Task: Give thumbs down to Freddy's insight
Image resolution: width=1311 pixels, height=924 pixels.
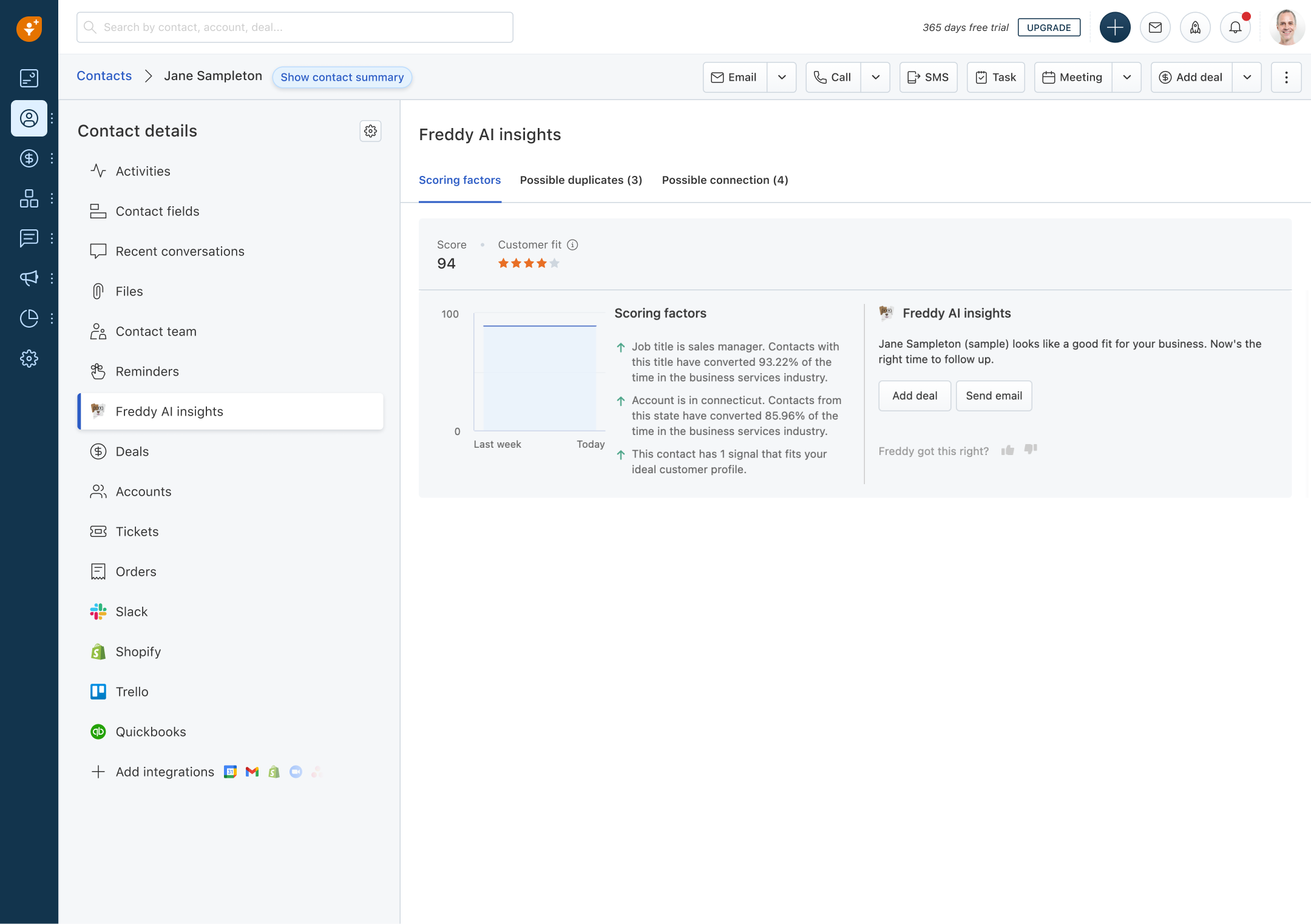Action: [1031, 450]
